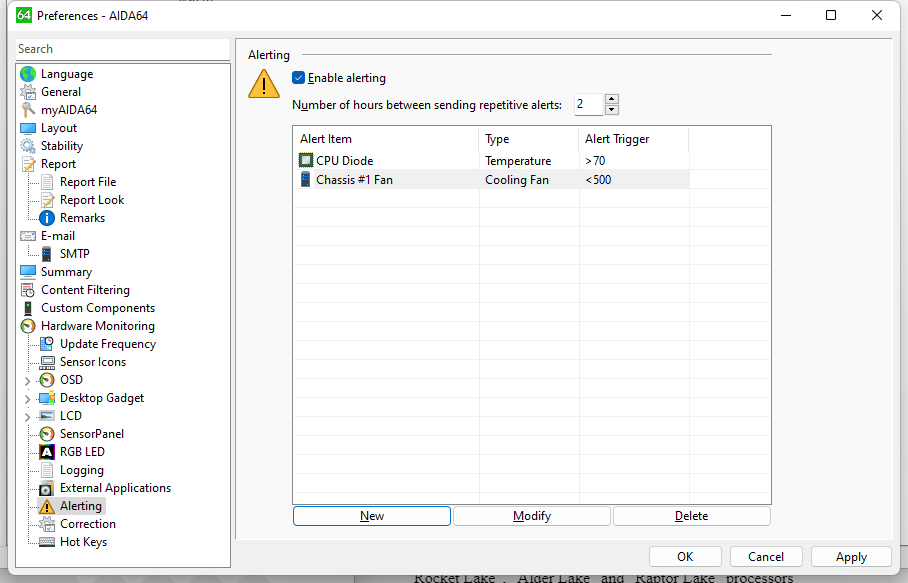Click the Hardware Monitoring icon
The width and height of the screenshot is (908, 583).
(x=28, y=326)
